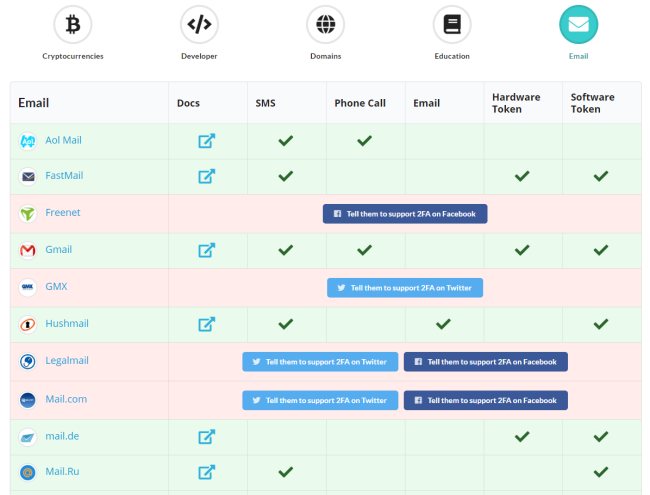Click the Phone Call column header
This screenshot has height=495, width=650.
pos(360,103)
